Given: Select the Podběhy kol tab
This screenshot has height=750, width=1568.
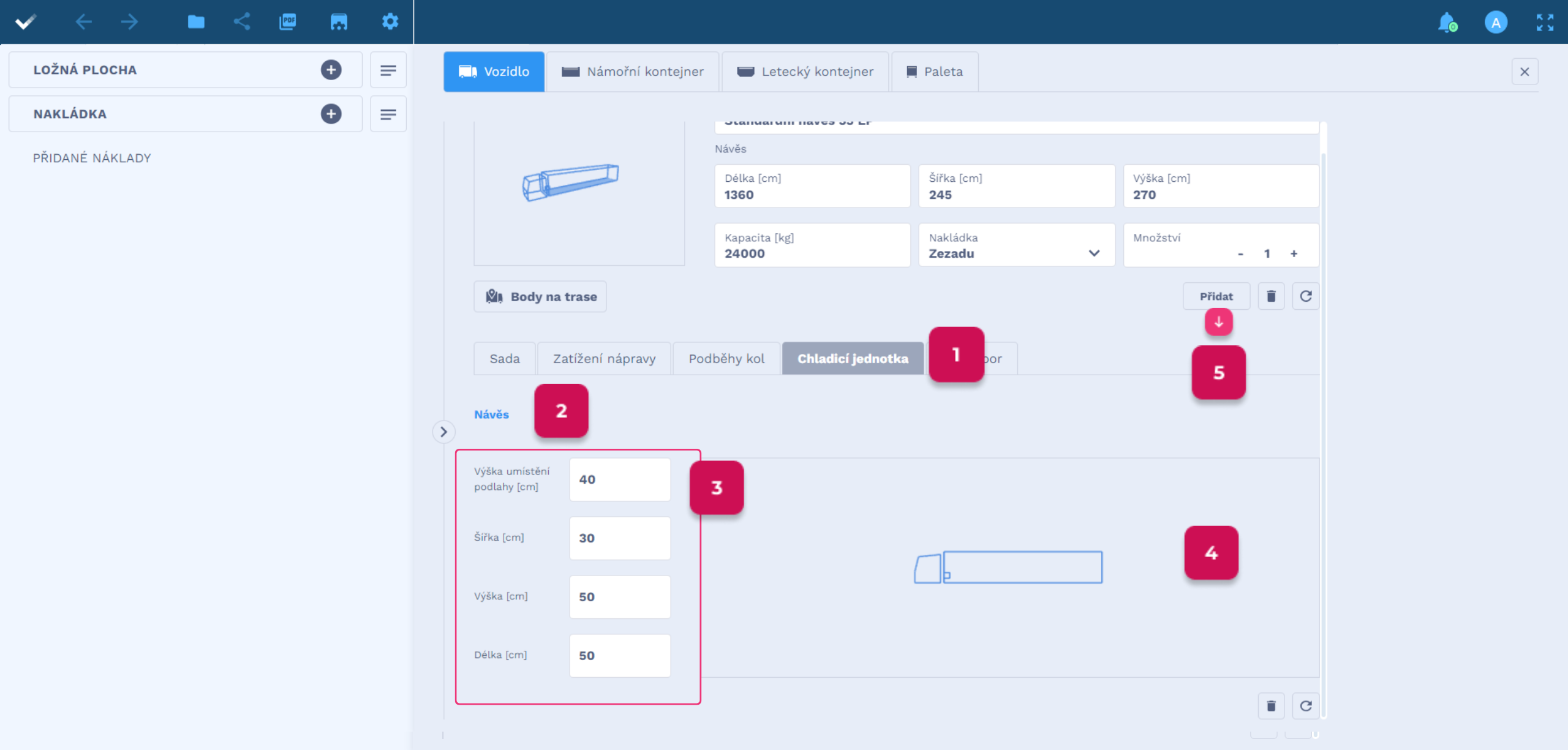Looking at the screenshot, I should (726, 359).
